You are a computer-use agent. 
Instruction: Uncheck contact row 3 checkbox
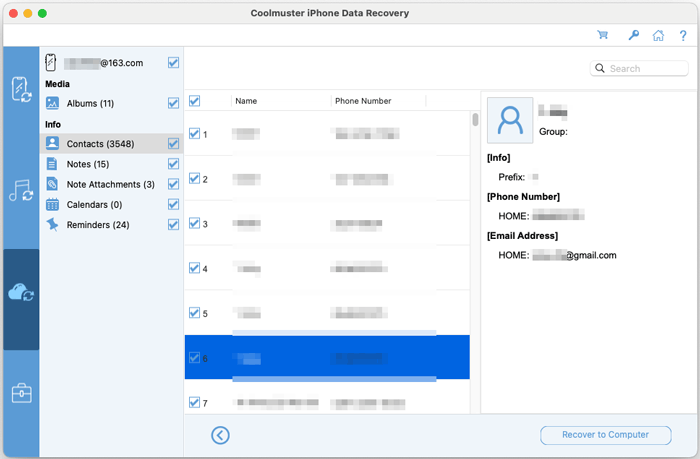tap(194, 223)
